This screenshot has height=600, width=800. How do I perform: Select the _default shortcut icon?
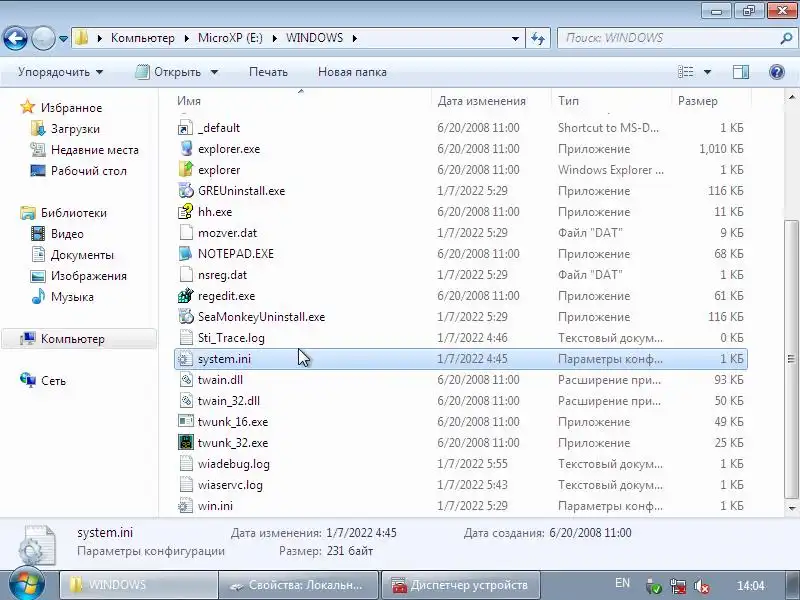[x=185, y=128]
